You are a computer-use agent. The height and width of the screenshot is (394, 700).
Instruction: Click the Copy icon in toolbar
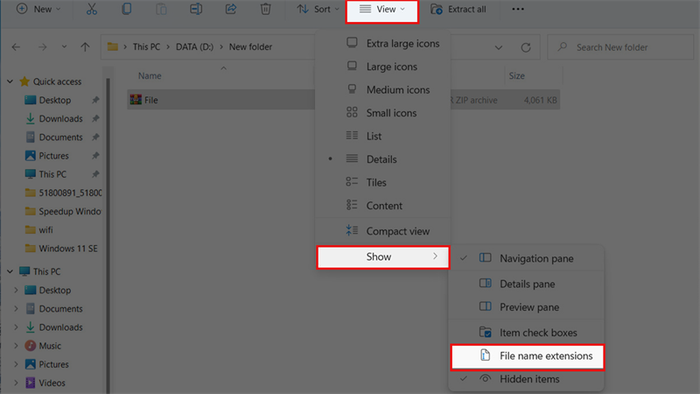[126, 9]
